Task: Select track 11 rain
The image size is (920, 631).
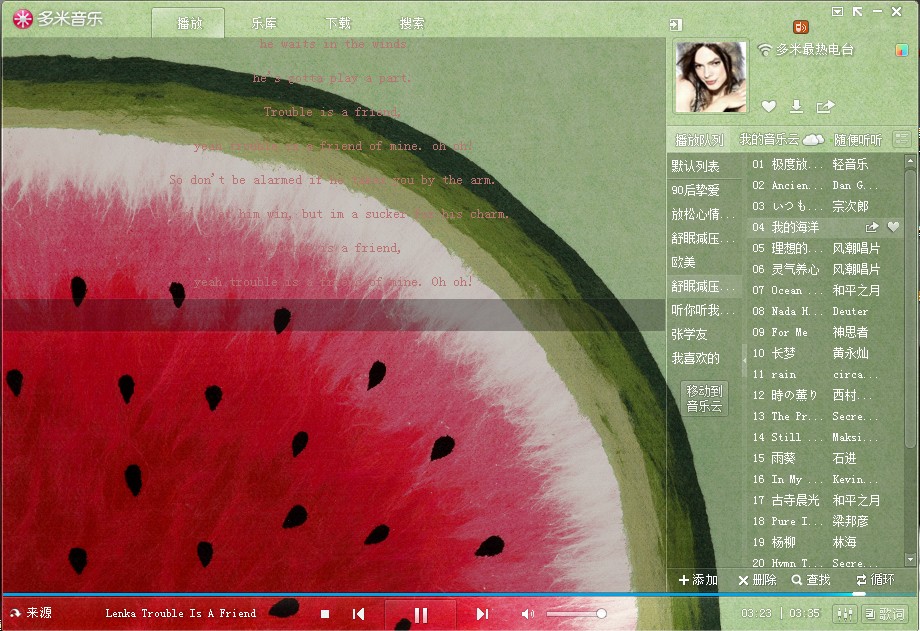Action: click(x=826, y=374)
